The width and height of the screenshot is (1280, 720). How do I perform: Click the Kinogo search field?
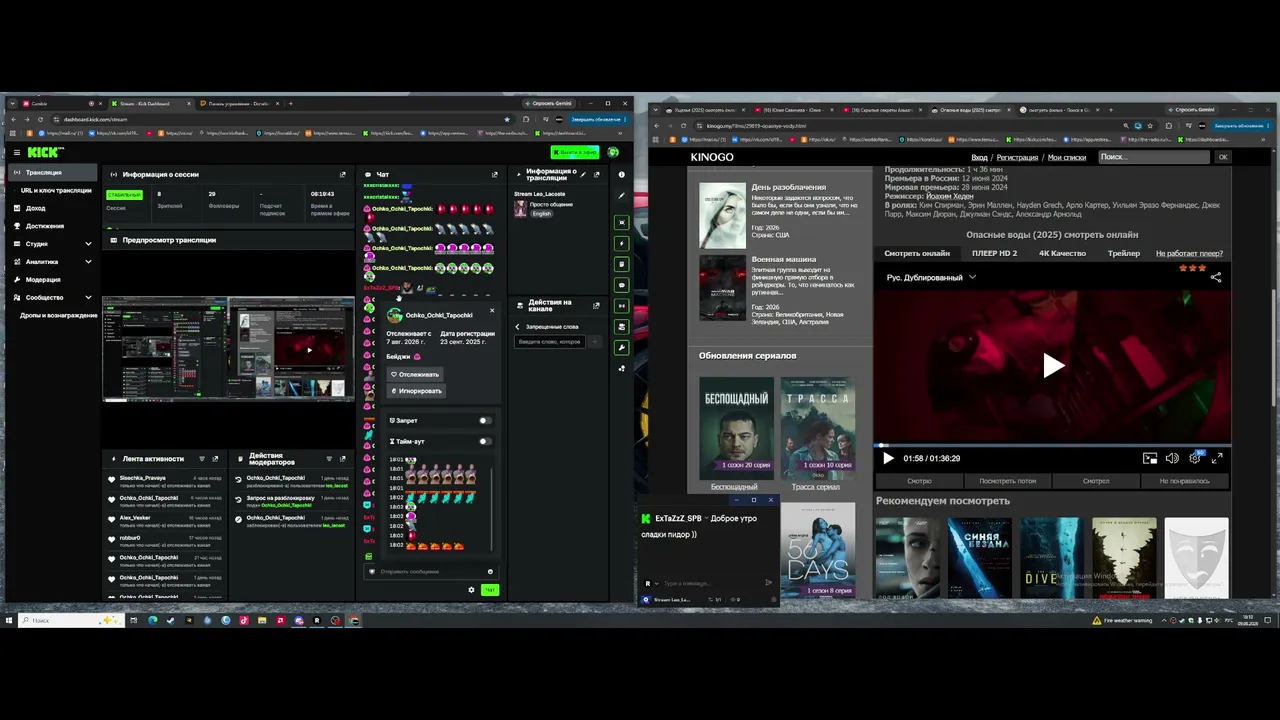1153,157
